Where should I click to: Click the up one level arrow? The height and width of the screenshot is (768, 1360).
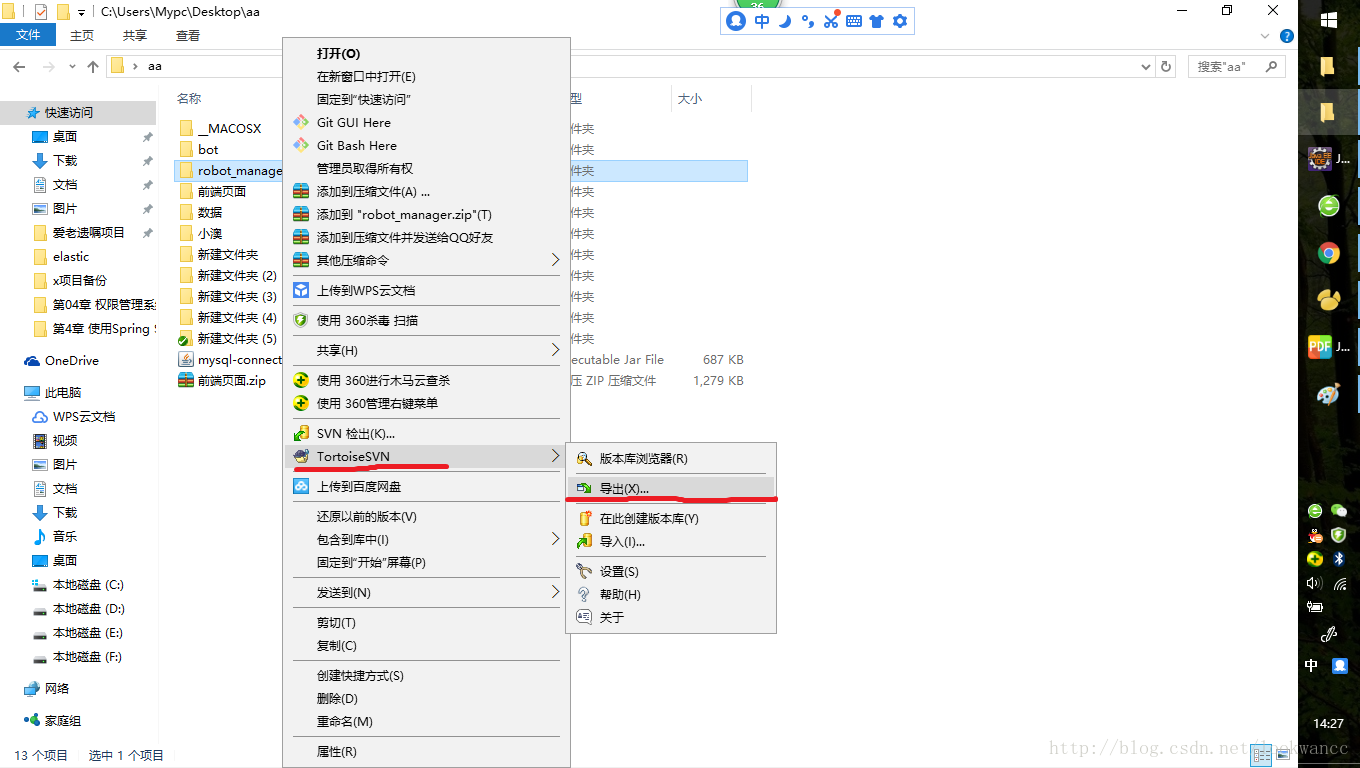click(x=93, y=66)
